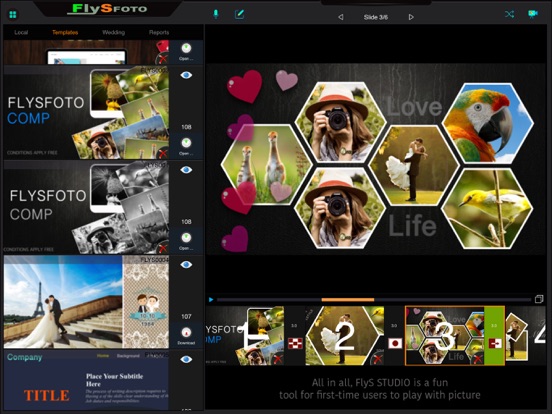
Task: Select the wedding couple hexagon photo
Action: tap(414, 165)
